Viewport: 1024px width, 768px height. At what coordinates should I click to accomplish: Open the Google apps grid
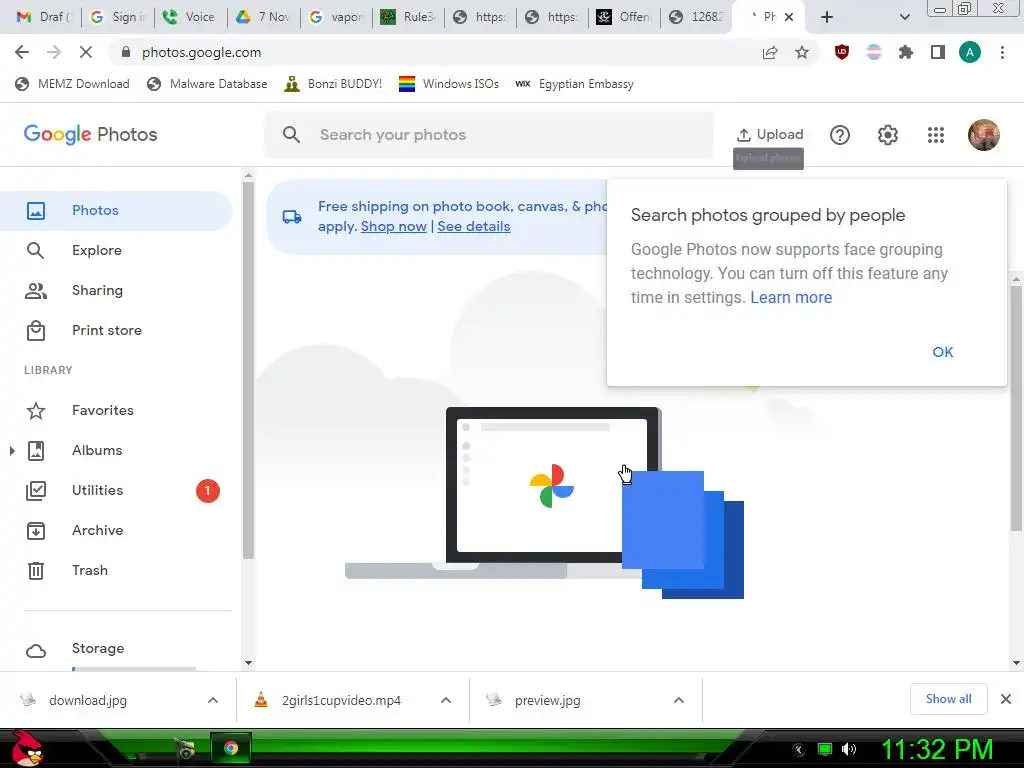click(x=936, y=135)
